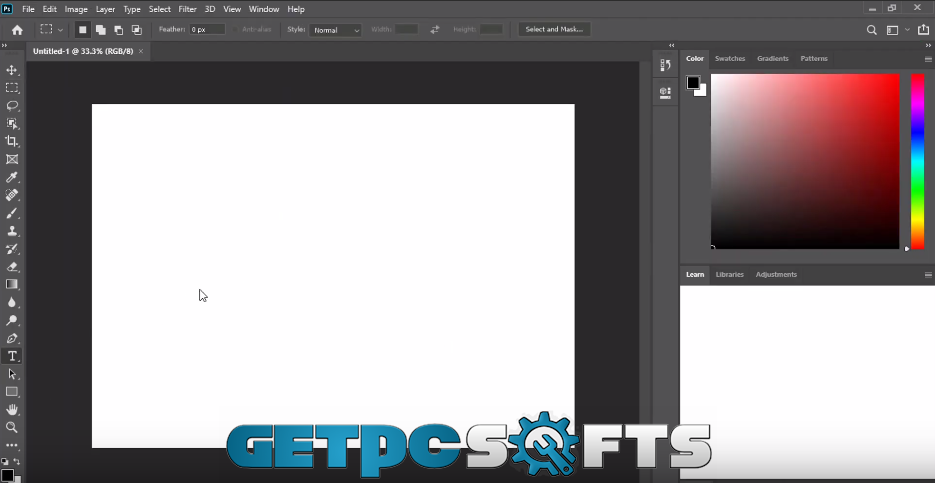
Task: Click the toolbar foreground color swatch
Action: (x=7, y=475)
